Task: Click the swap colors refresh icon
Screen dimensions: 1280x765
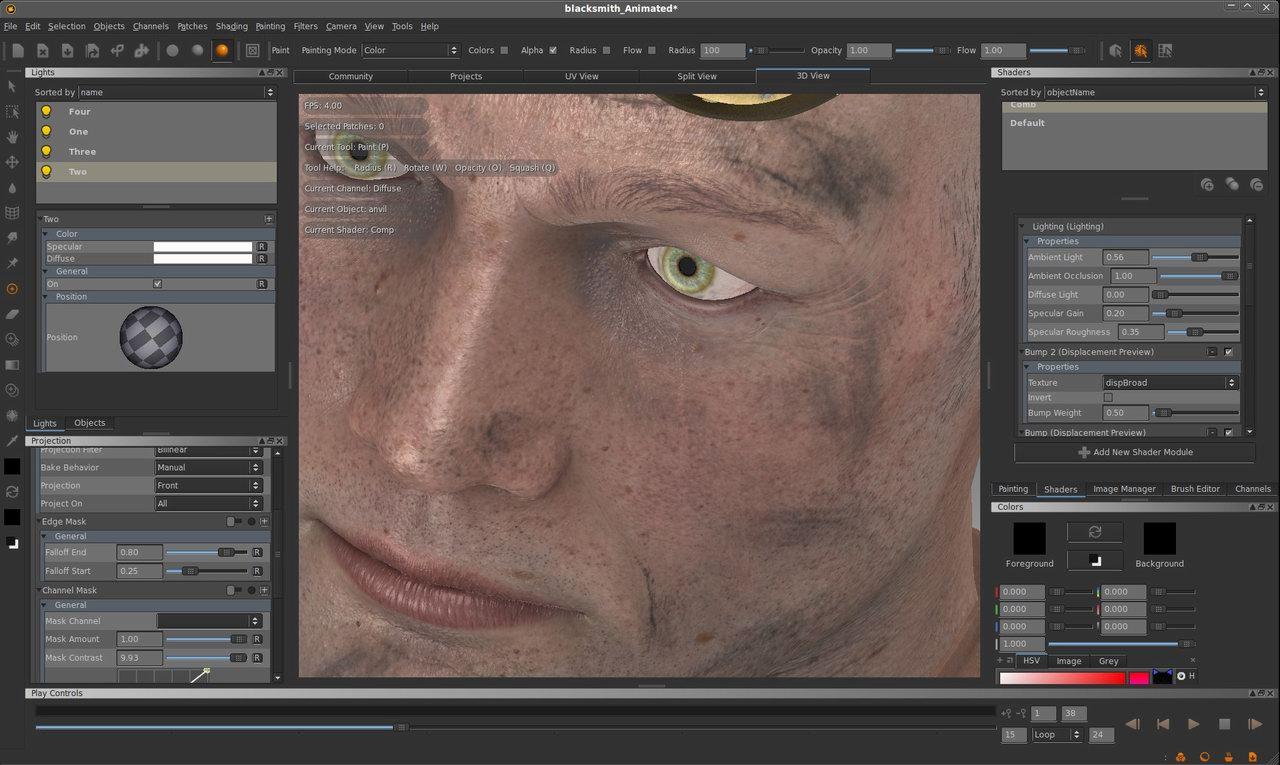Action: [1095, 532]
